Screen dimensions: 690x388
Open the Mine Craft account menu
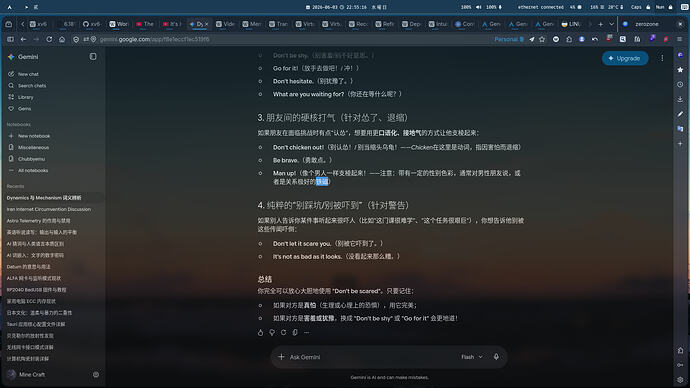click(26, 374)
